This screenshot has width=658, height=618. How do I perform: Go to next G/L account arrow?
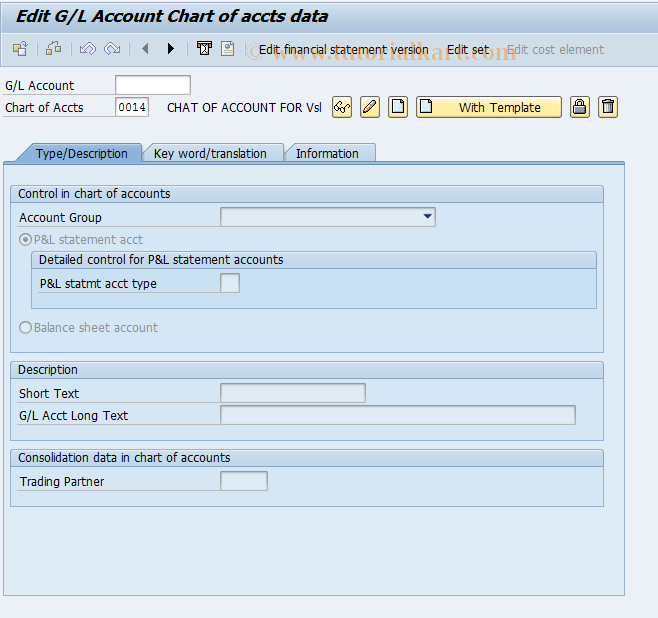click(170, 49)
